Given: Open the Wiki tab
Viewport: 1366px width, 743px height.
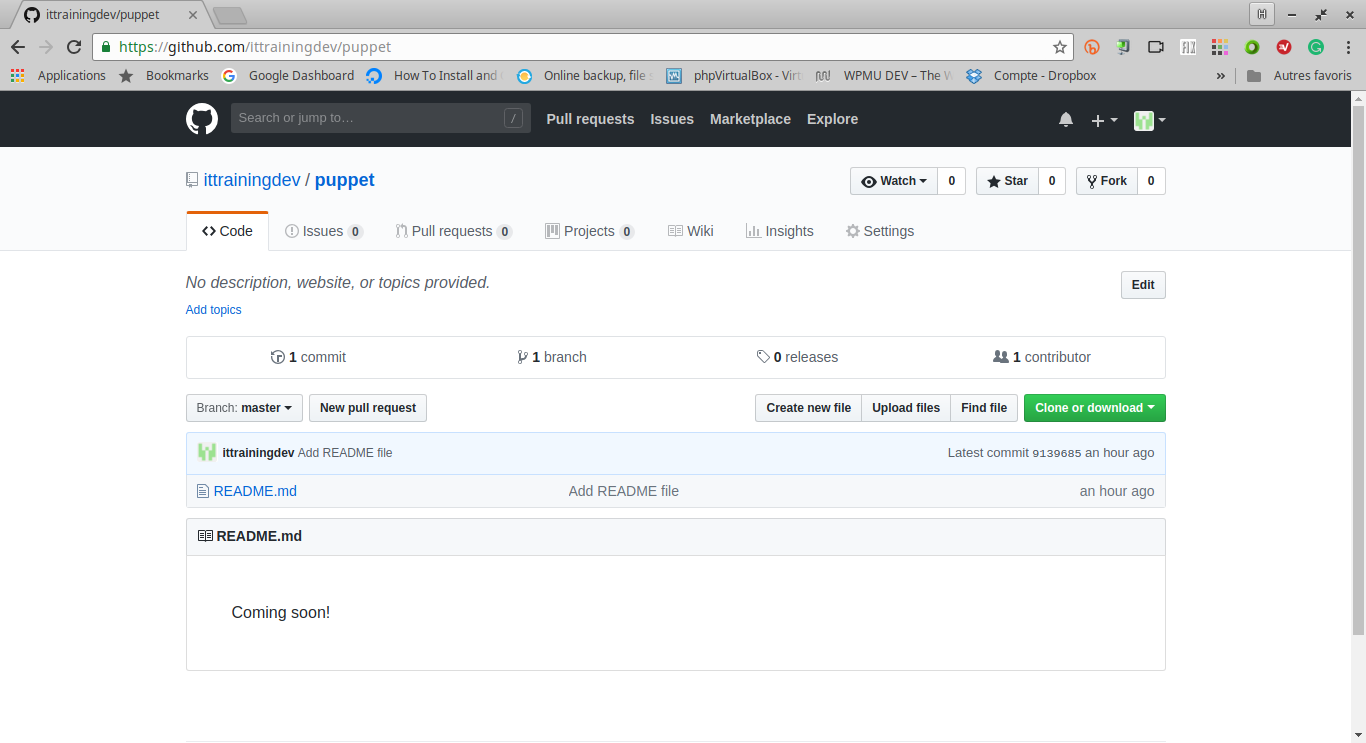Looking at the screenshot, I should [691, 231].
